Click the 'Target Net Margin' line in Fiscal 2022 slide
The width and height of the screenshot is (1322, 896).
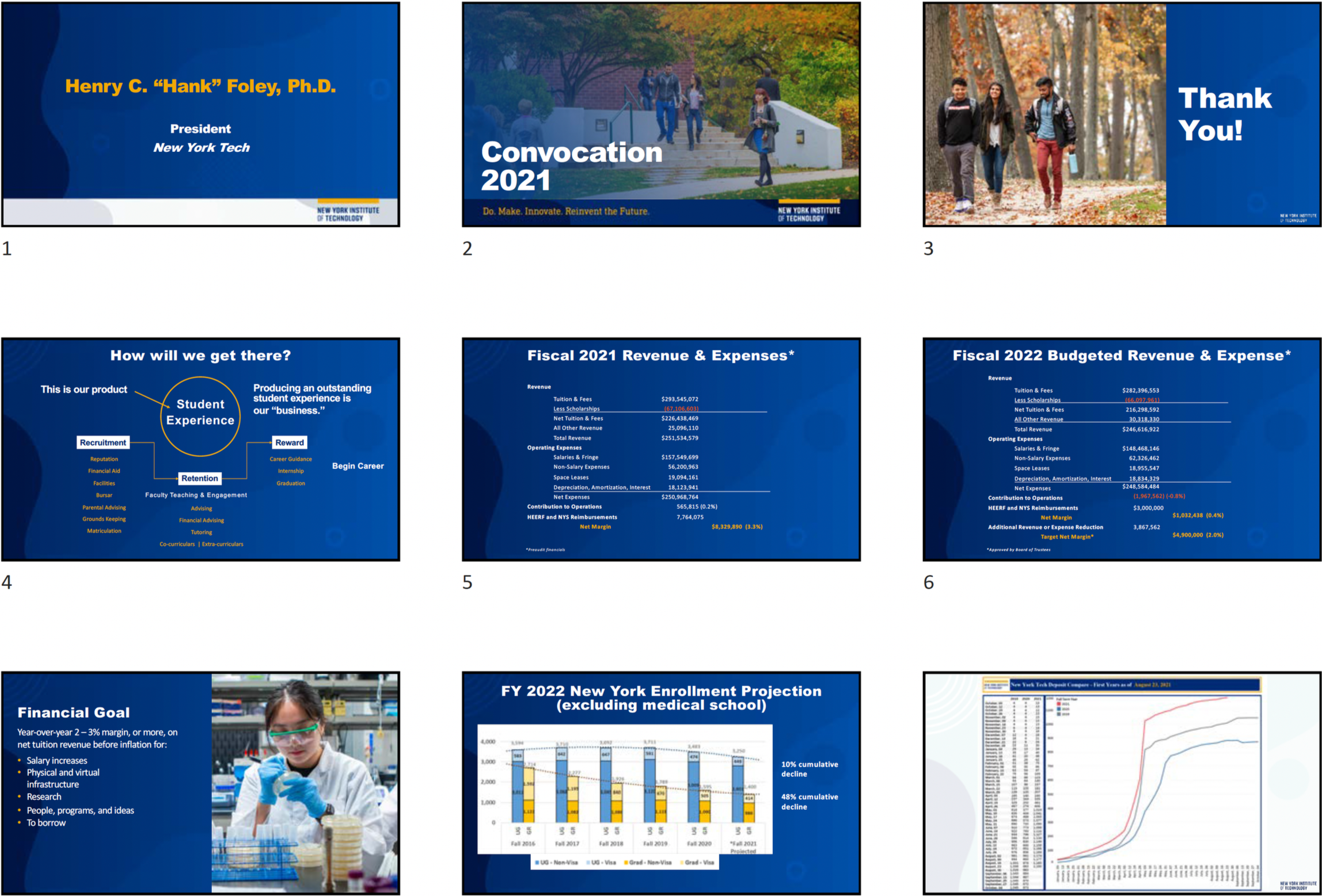[x=1067, y=536]
